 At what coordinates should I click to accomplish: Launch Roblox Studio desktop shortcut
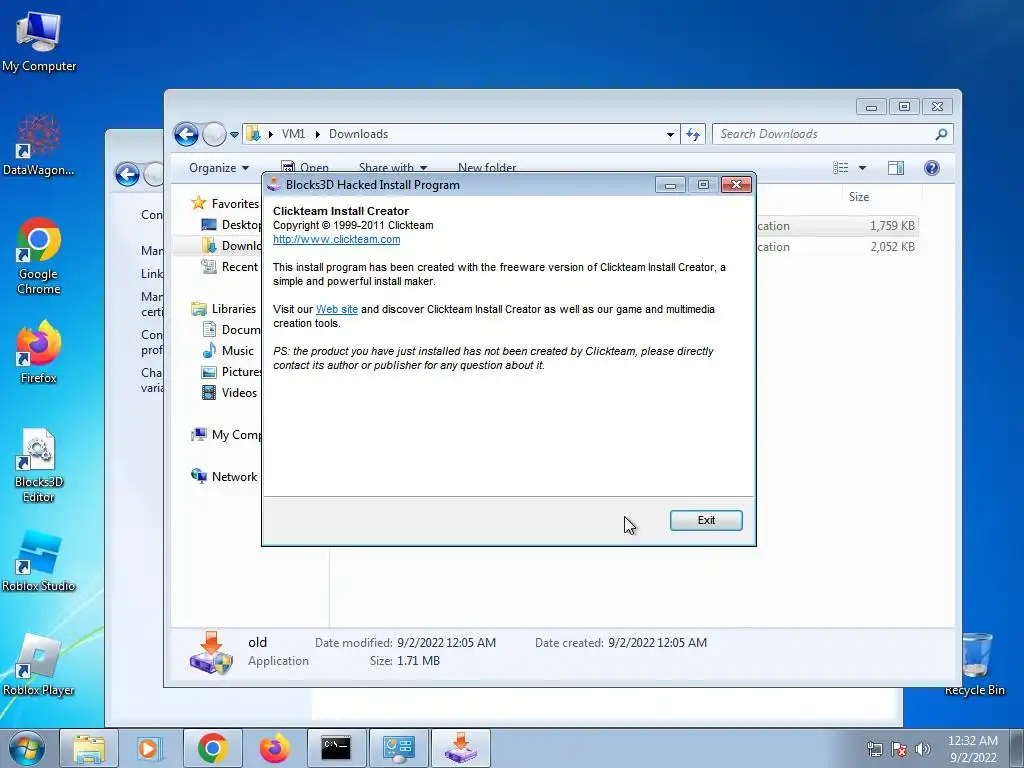(x=39, y=562)
